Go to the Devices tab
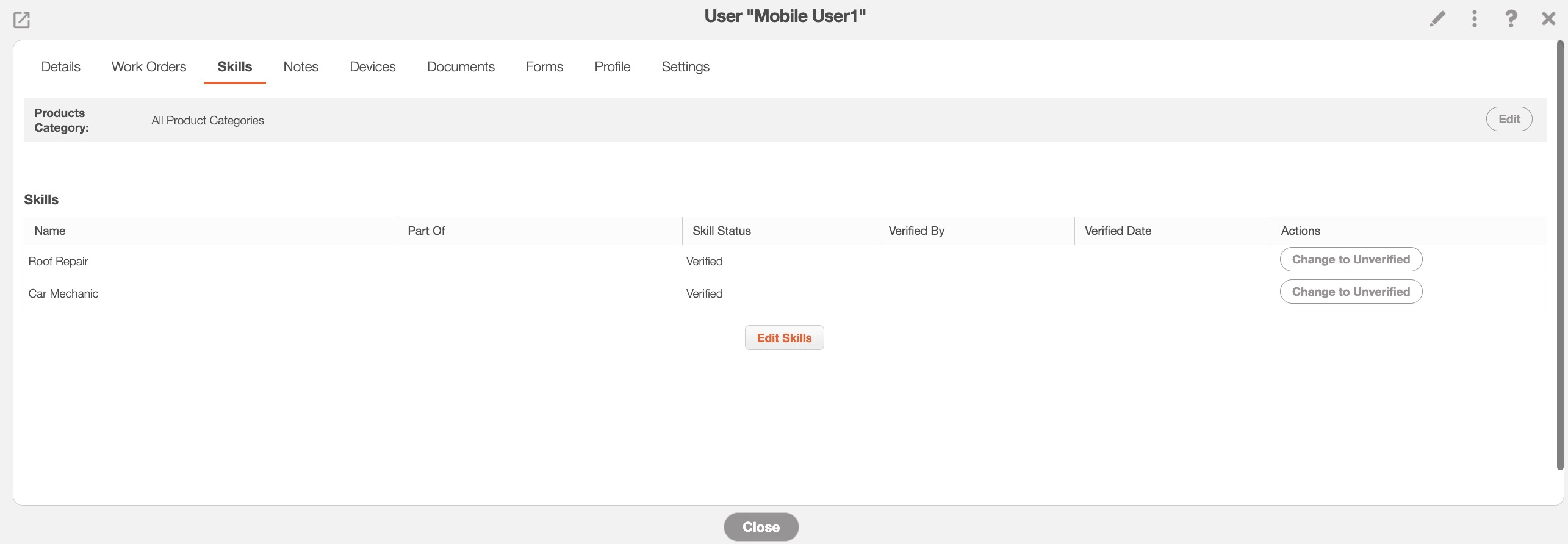1568x544 pixels. (x=372, y=66)
